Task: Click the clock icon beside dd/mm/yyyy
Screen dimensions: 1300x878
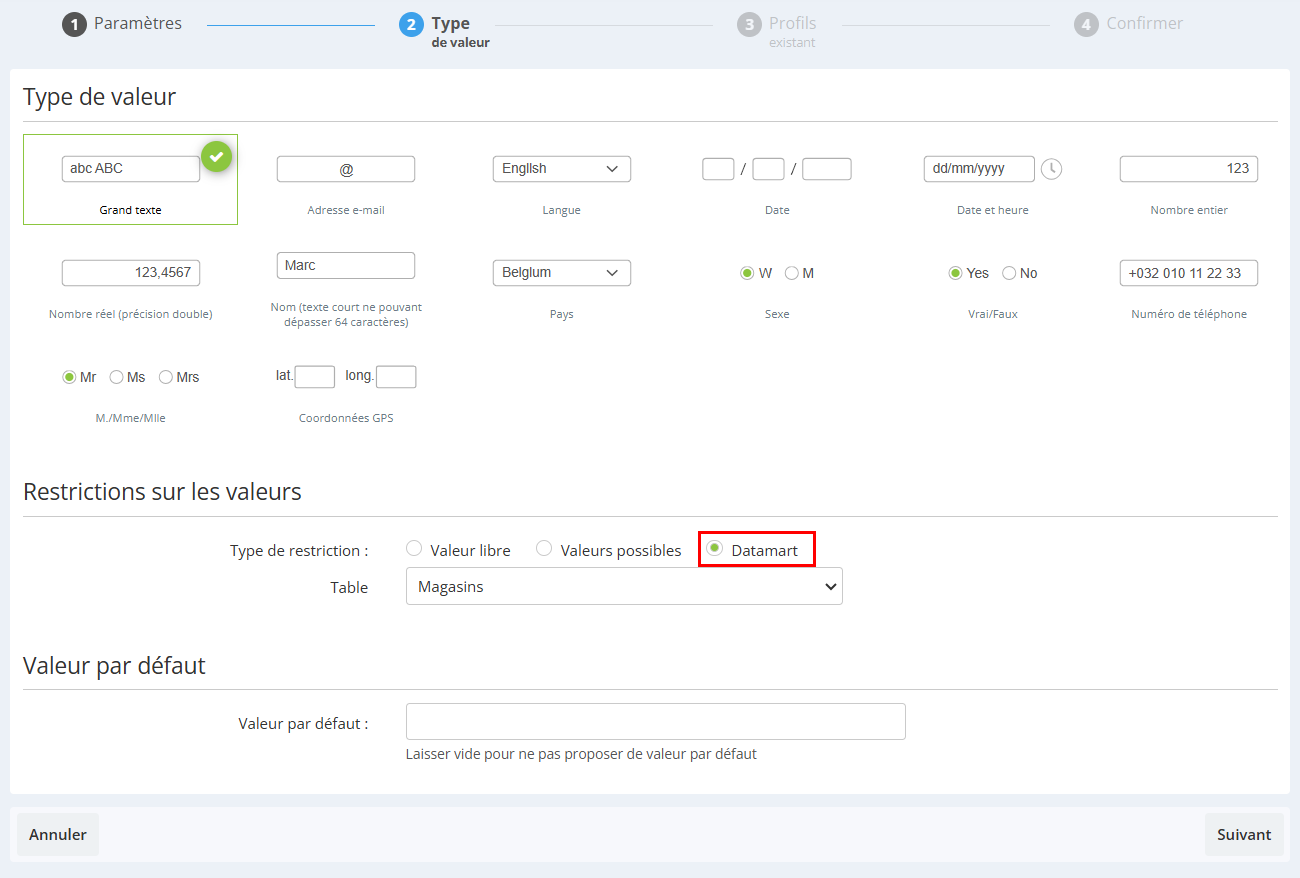Action: click(1051, 169)
